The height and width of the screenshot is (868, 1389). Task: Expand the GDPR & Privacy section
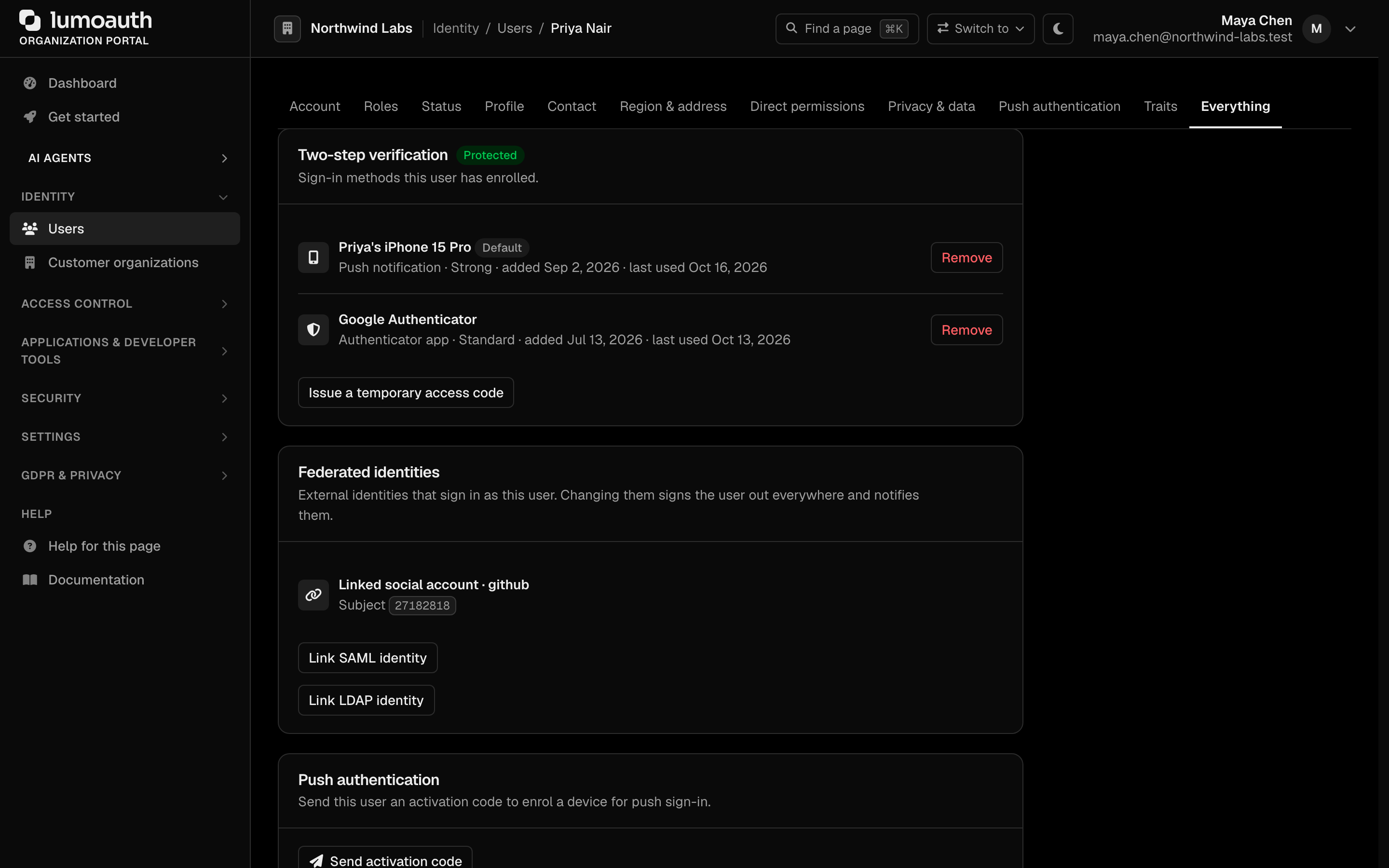[x=125, y=475]
